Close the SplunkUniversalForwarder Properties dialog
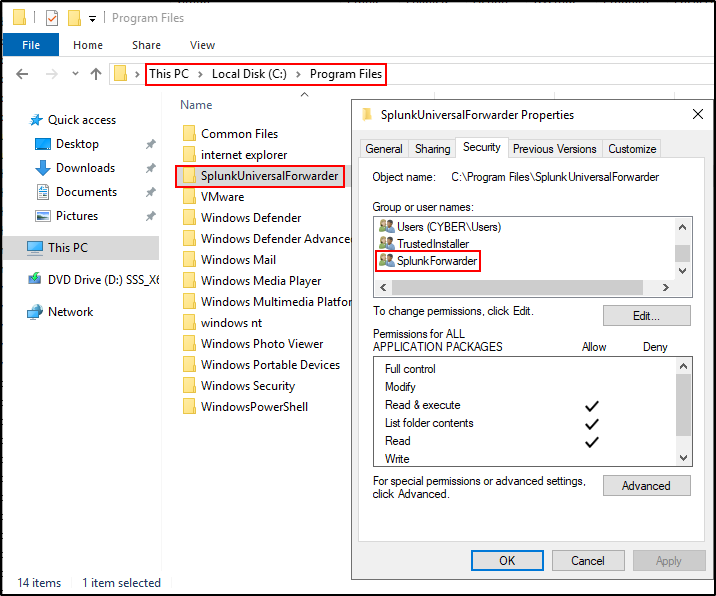 click(697, 114)
